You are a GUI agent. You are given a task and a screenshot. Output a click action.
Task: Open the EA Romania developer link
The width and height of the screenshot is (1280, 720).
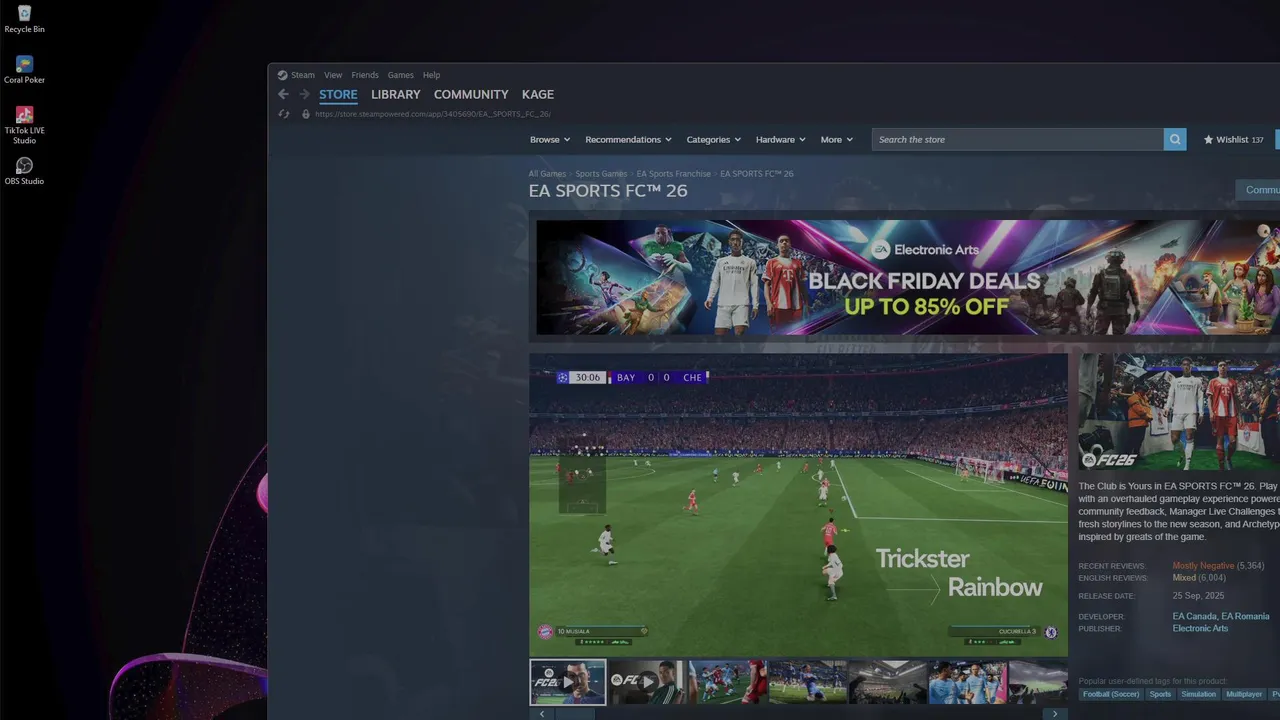(x=1245, y=616)
